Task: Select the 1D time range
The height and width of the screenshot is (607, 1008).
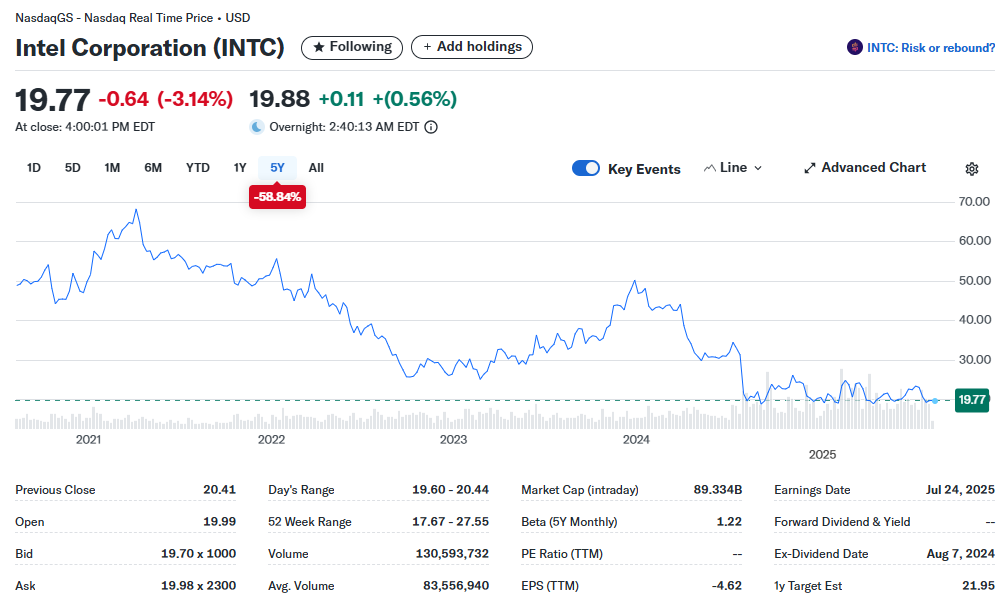Action: 33,168
